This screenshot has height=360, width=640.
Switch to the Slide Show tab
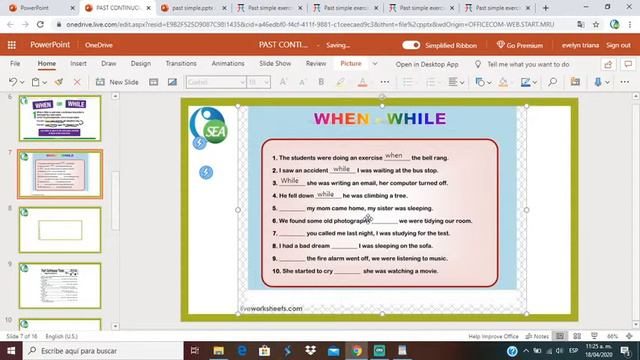click(x=275, y=64)
